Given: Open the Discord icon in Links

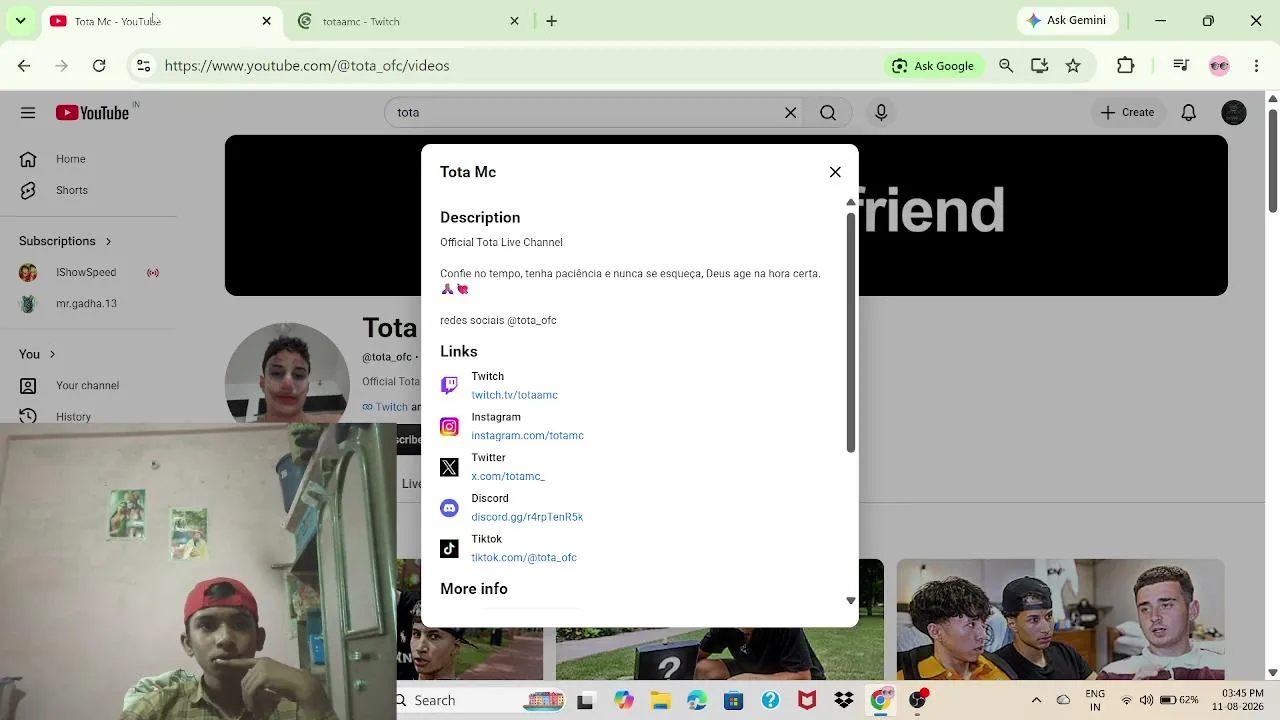Looking at the screenshot, I should [449, 508].
